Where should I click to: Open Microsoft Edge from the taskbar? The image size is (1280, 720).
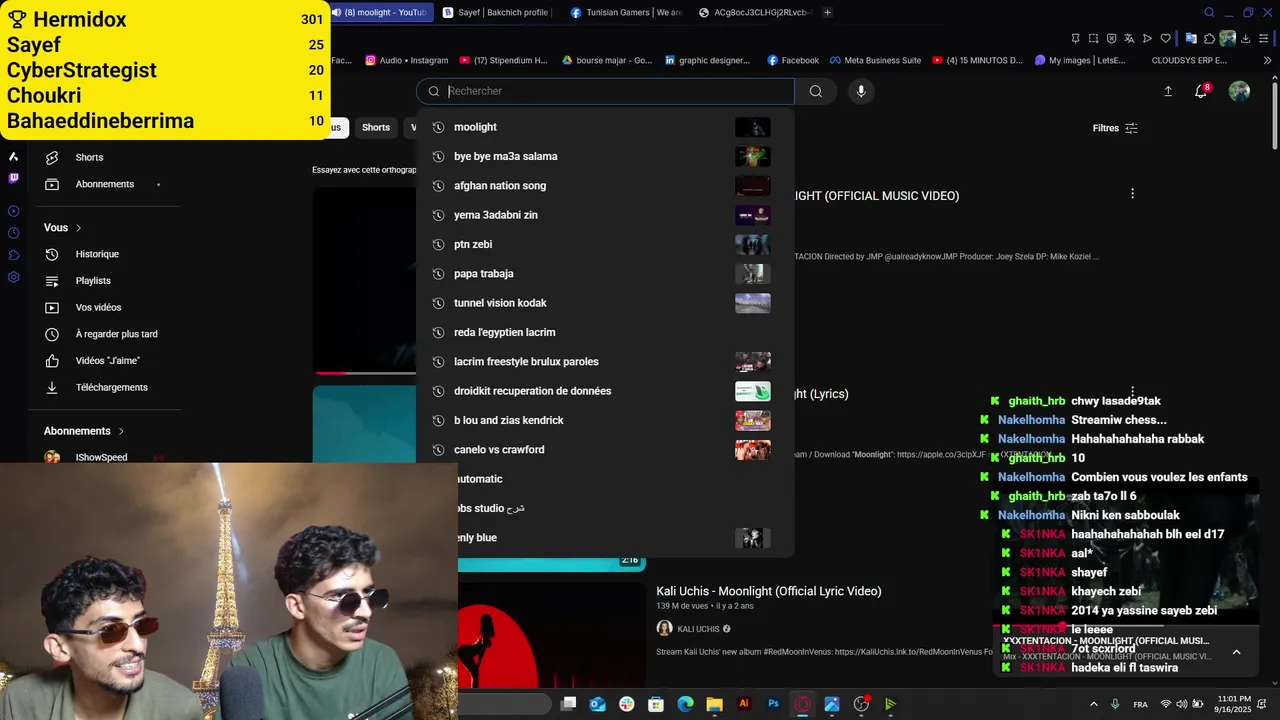[x=685, y=704]
